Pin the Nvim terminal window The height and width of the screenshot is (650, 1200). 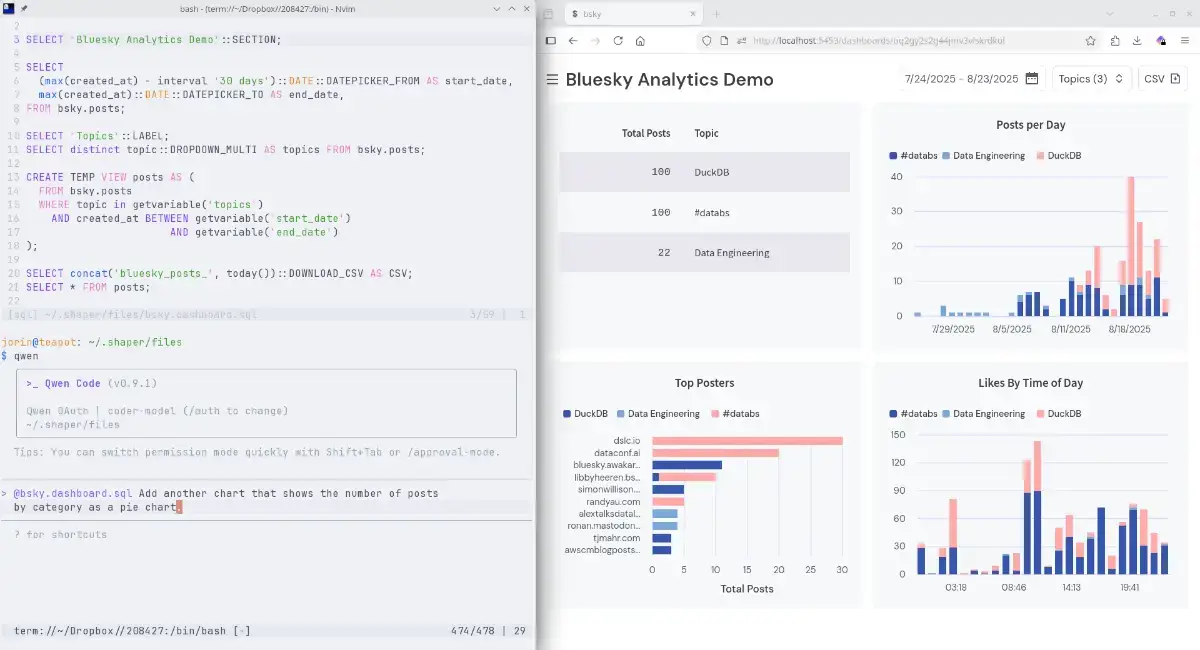point(23,8)
